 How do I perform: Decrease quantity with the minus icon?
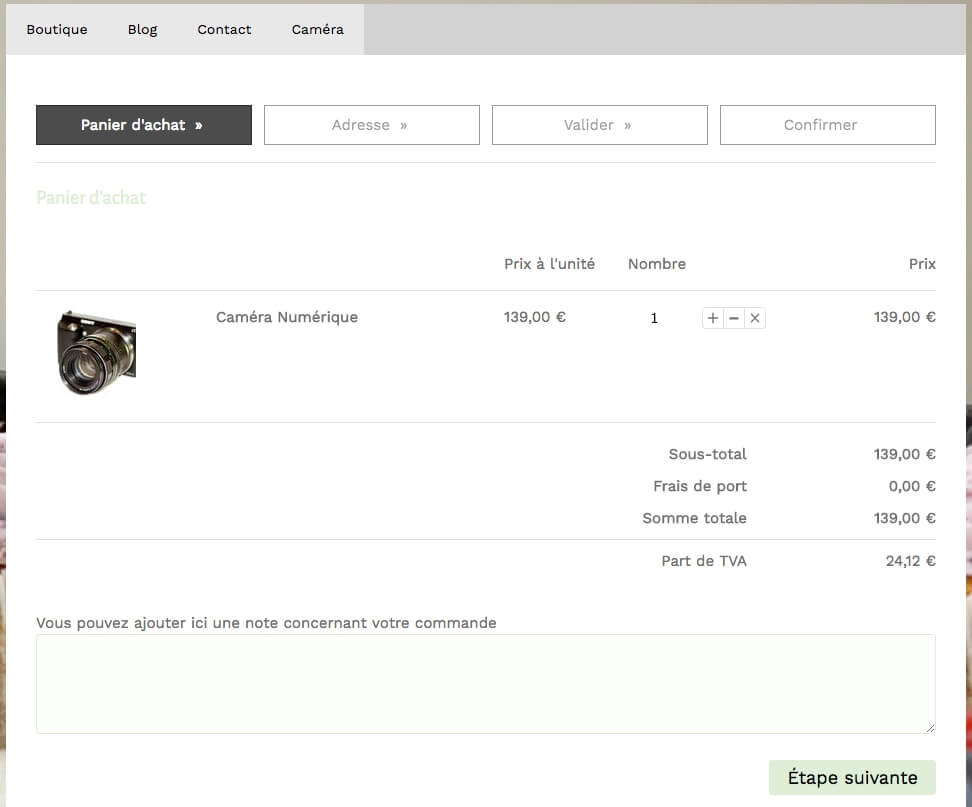pos(734,318)
